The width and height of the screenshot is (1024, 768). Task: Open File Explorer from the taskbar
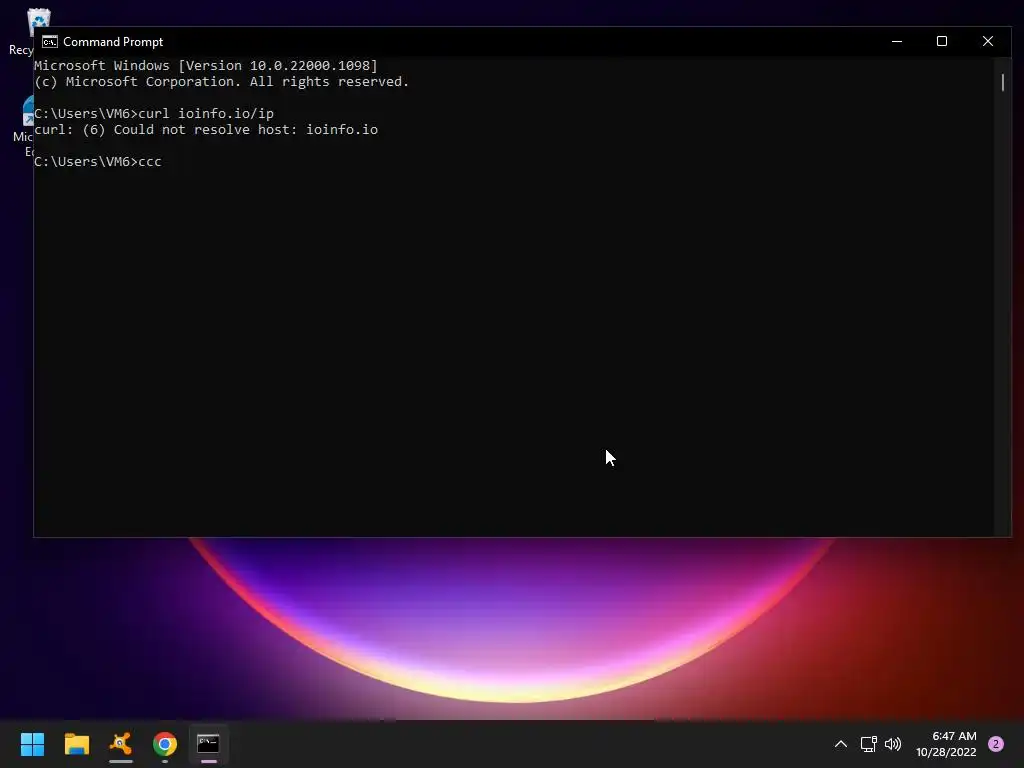click(x=76, y=744)
